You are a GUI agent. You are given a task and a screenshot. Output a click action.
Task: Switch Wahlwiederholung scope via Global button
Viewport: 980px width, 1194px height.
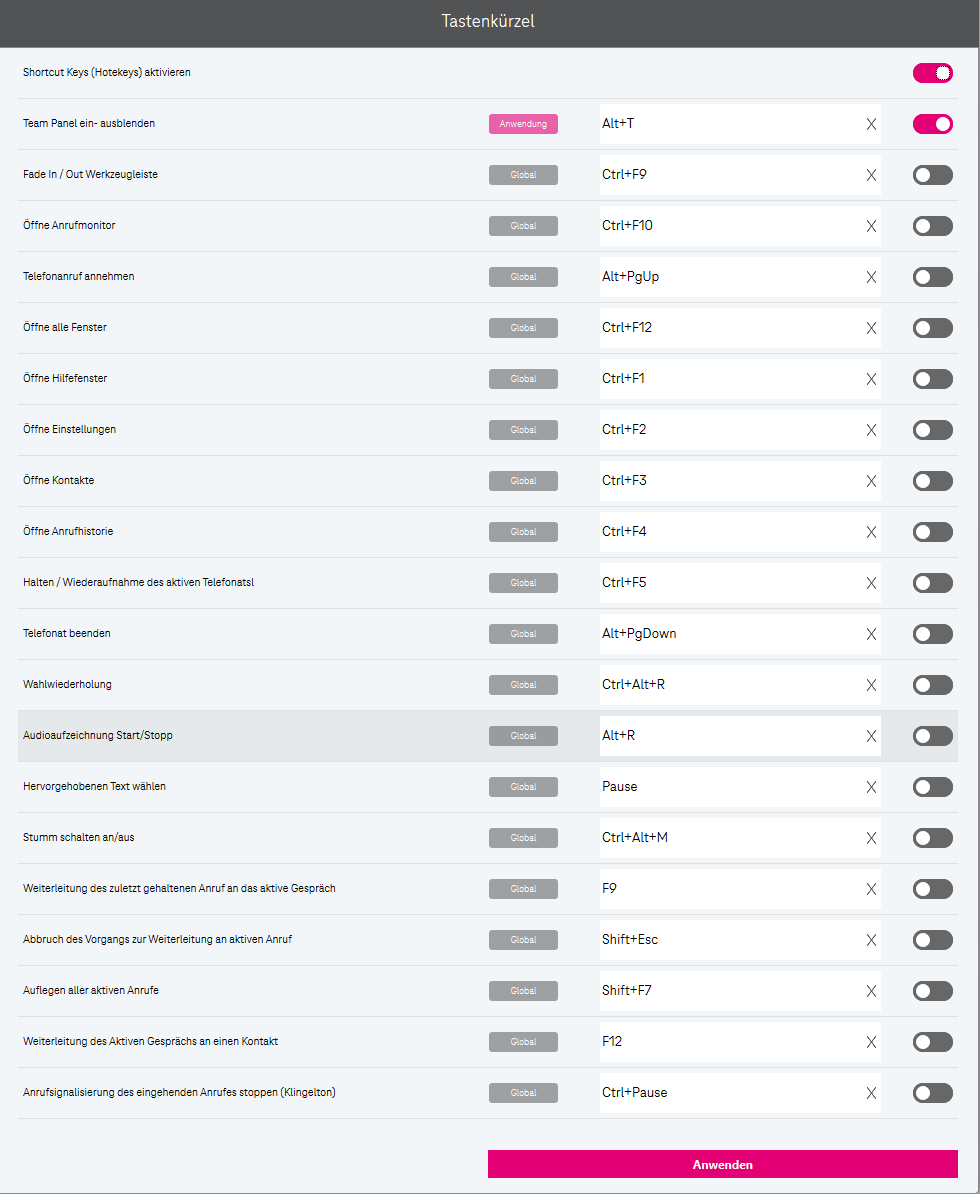523,685
